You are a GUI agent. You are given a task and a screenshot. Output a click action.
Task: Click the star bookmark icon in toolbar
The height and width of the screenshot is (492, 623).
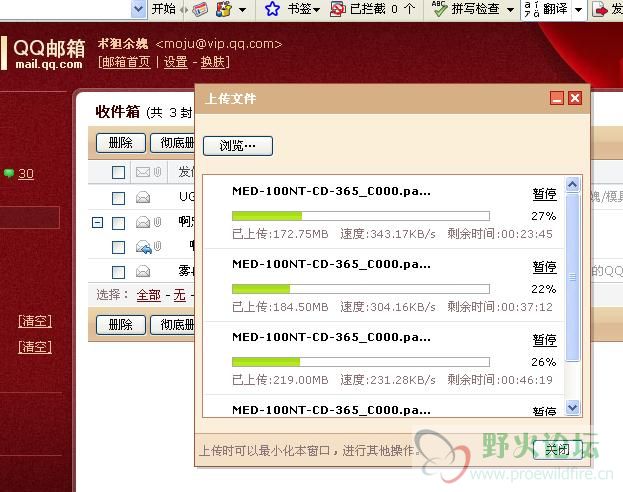(x=272, y=9)
